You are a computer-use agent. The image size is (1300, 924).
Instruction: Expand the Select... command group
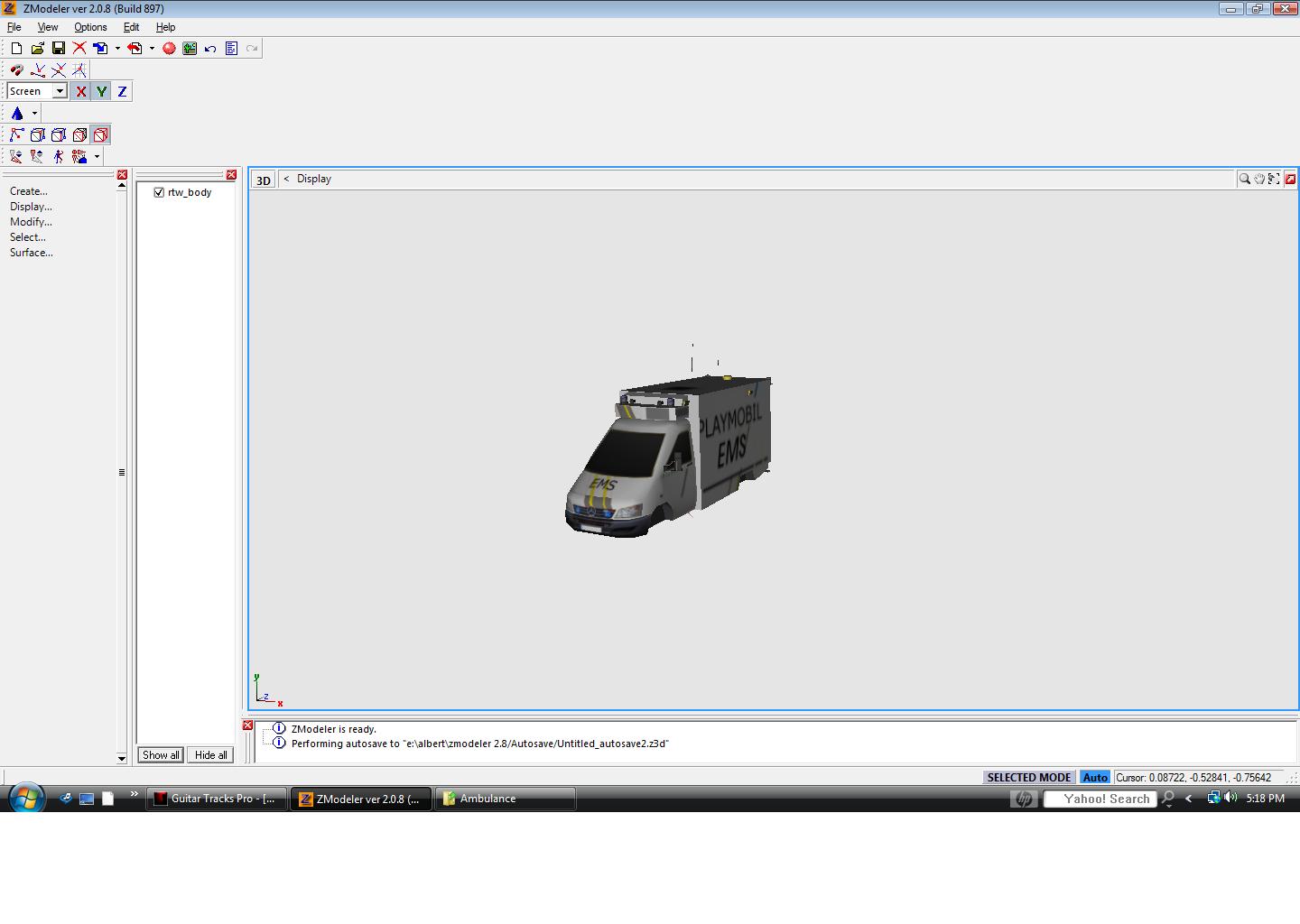pyautogui.click(x=28, y=237)
